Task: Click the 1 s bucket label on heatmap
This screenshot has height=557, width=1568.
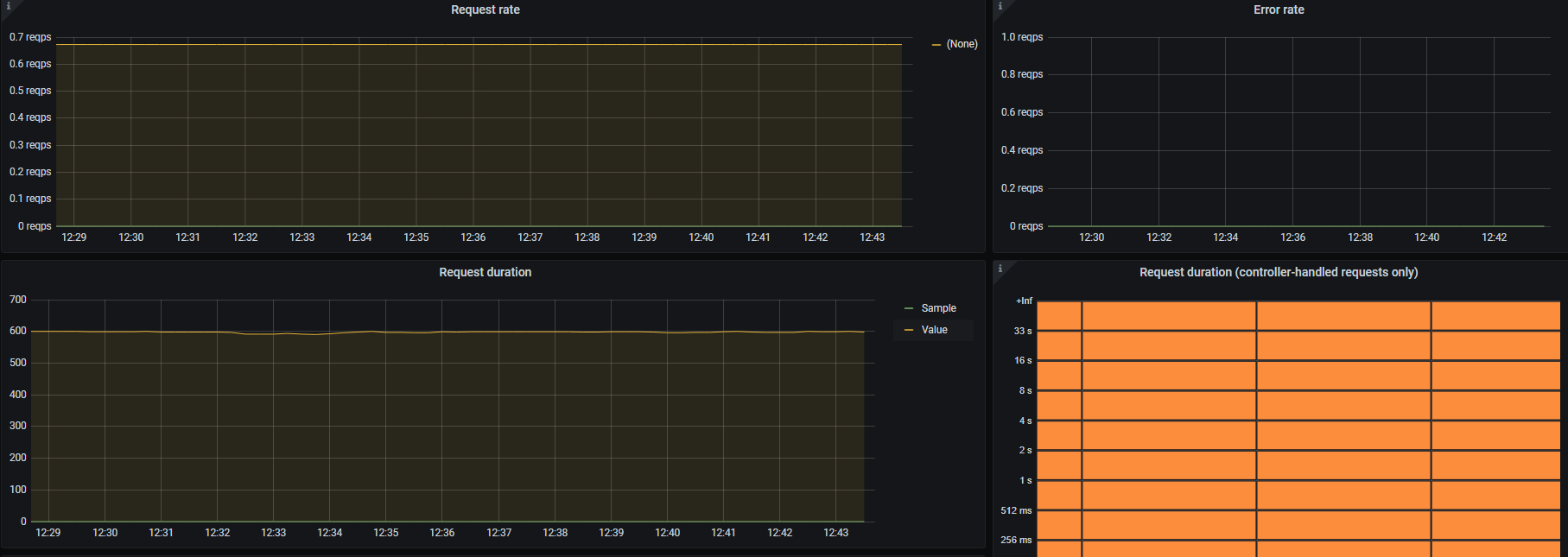Action: tap(1025, 481)
